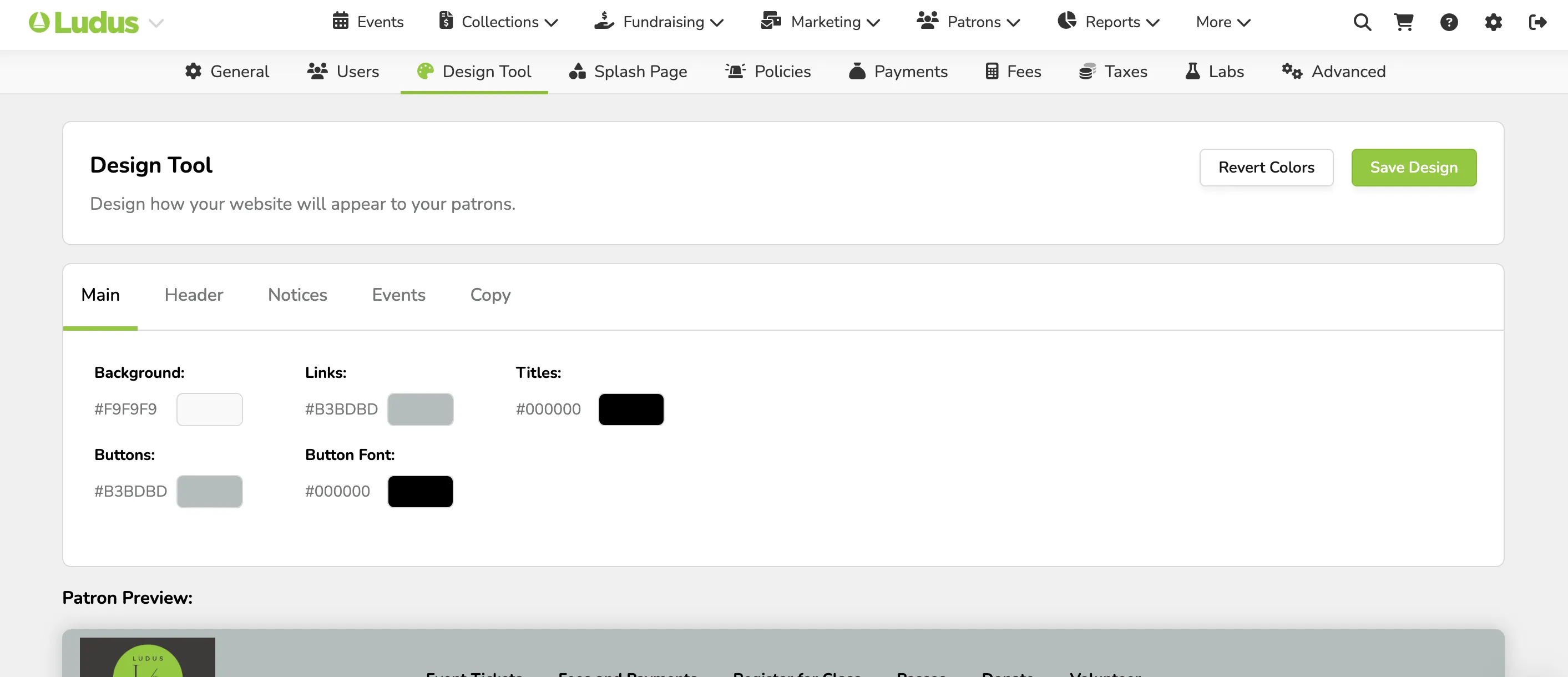Click the Design Tool palette icon

click(x=426, y=71)
